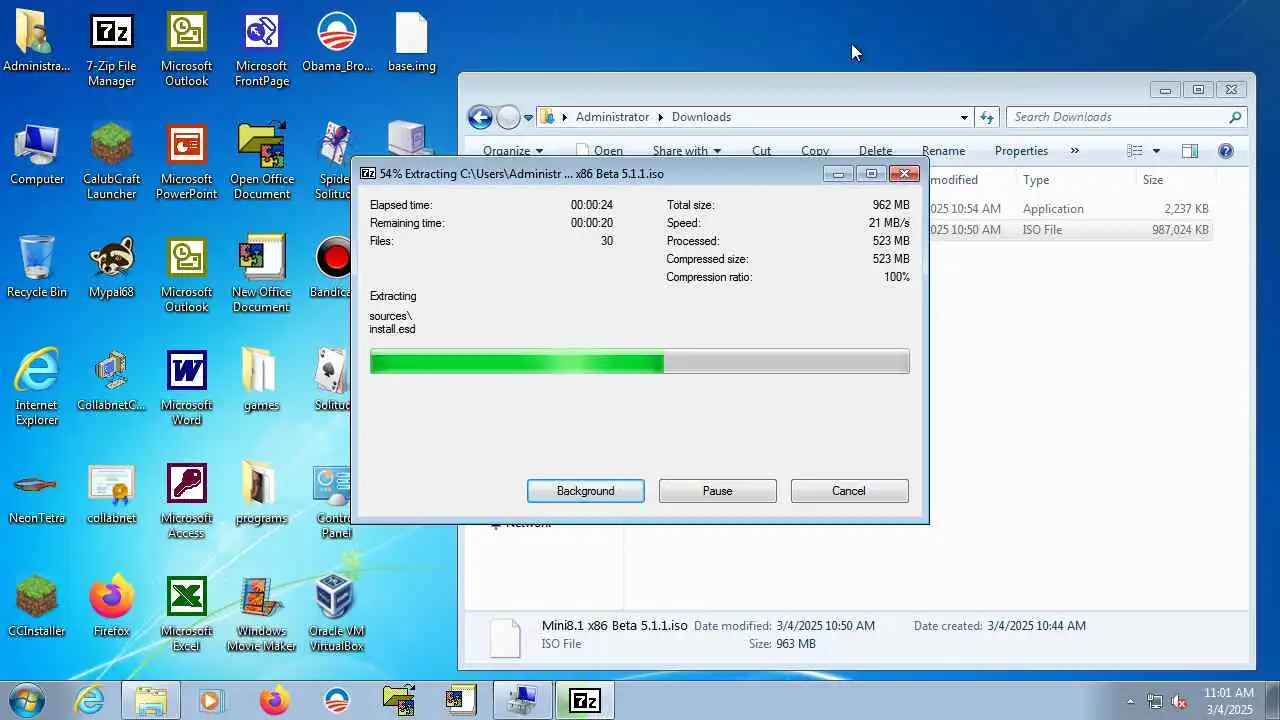Open New Office Document desktop icon
This screenshot has width=1280, height=720.
[261, 274]
